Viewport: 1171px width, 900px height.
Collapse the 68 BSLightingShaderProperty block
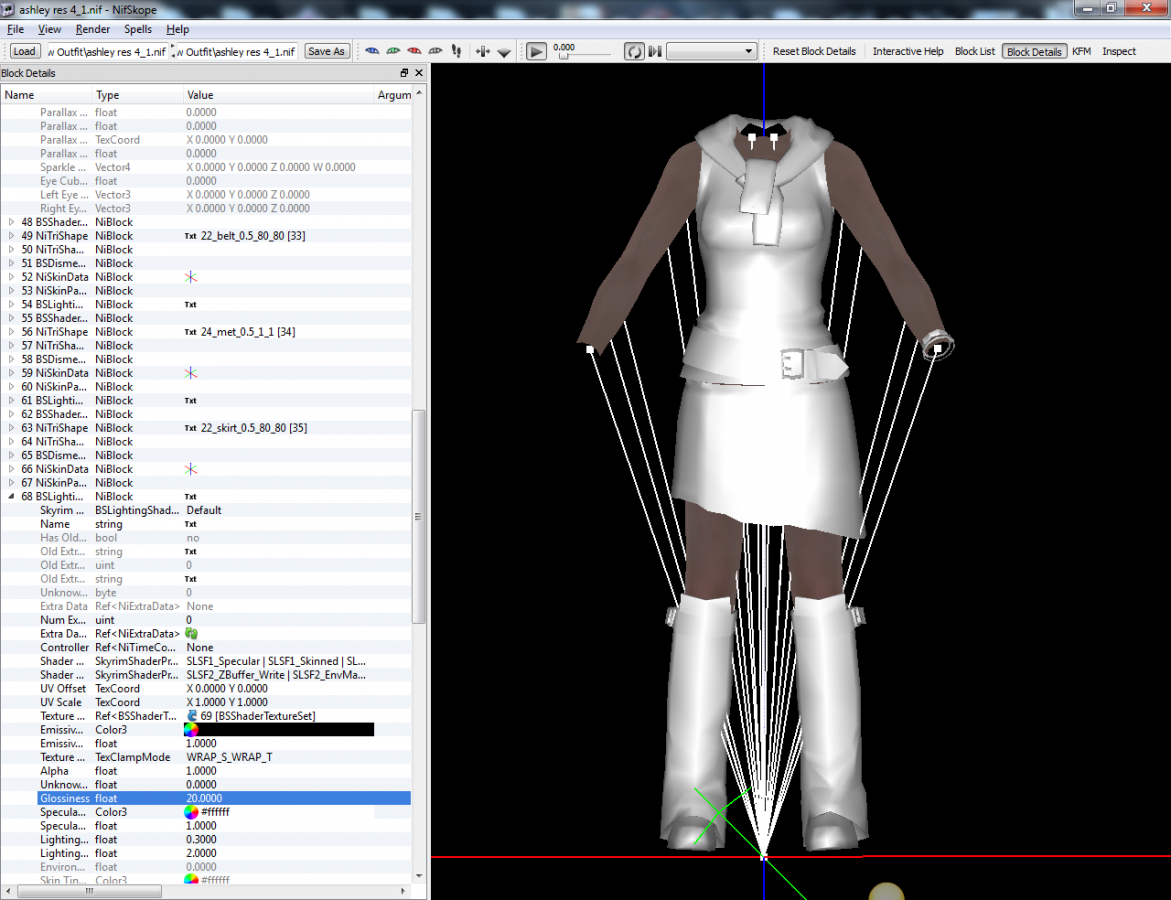tap(12, 497)
